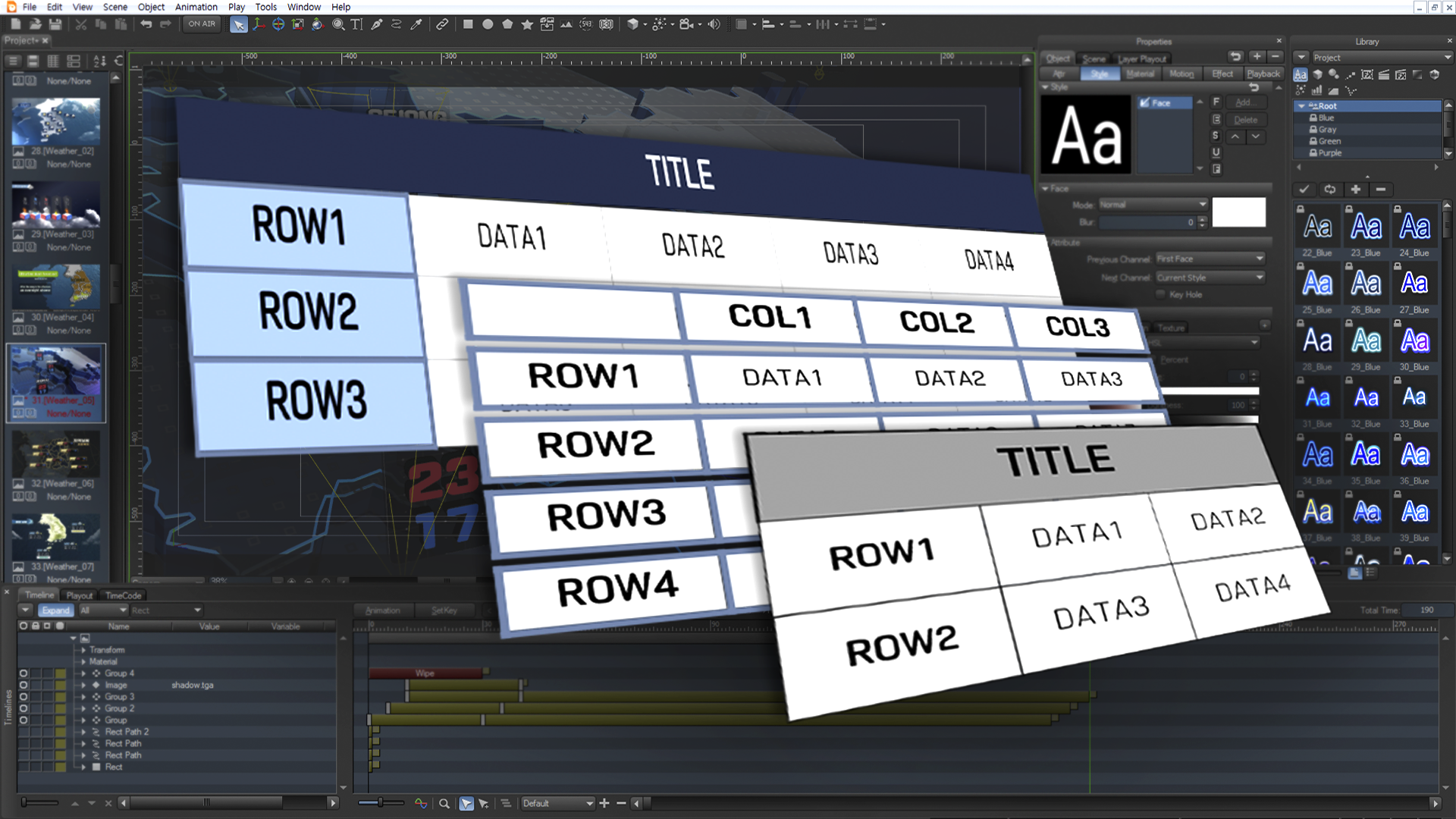Click the 3D cube object icon
Viewport: 1456px width, 819px height.
633,24
